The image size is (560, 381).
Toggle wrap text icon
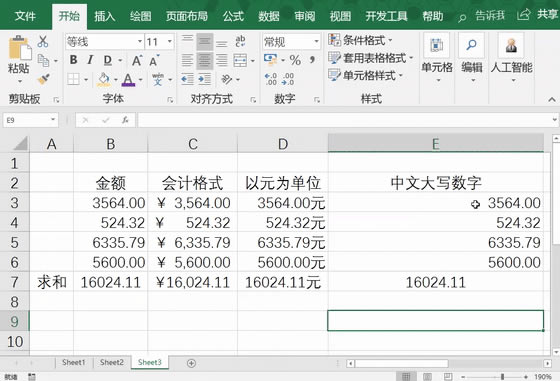(x=240, y=41)
